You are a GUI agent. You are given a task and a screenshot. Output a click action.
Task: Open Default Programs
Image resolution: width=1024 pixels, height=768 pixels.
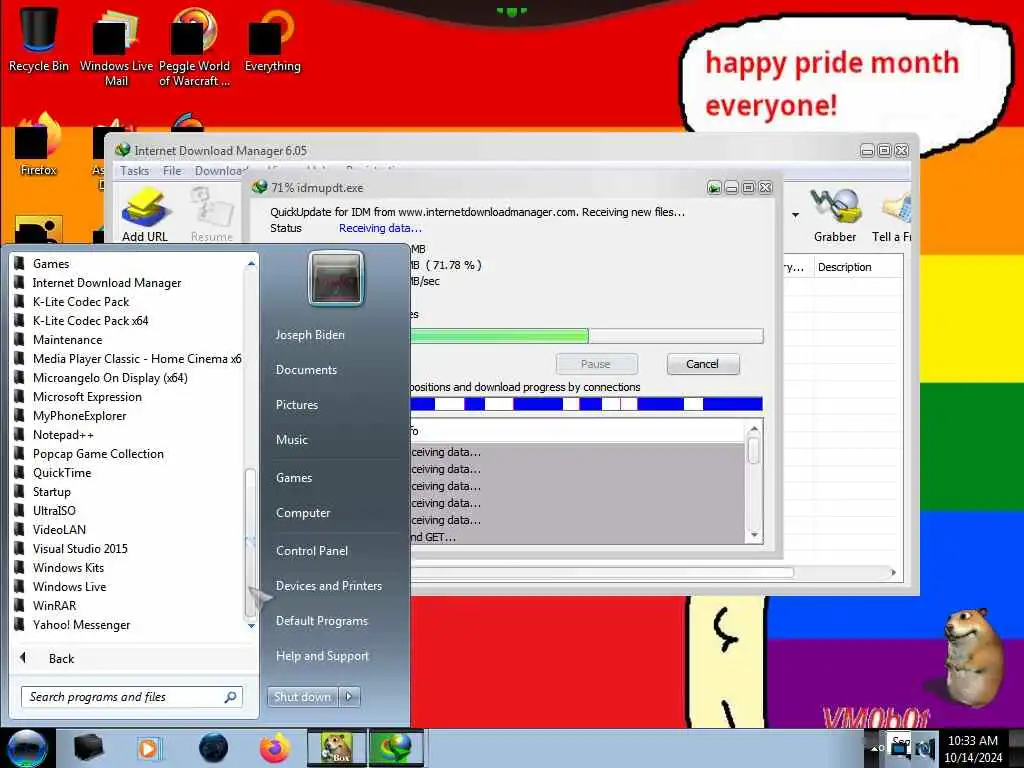coord(322,621)
